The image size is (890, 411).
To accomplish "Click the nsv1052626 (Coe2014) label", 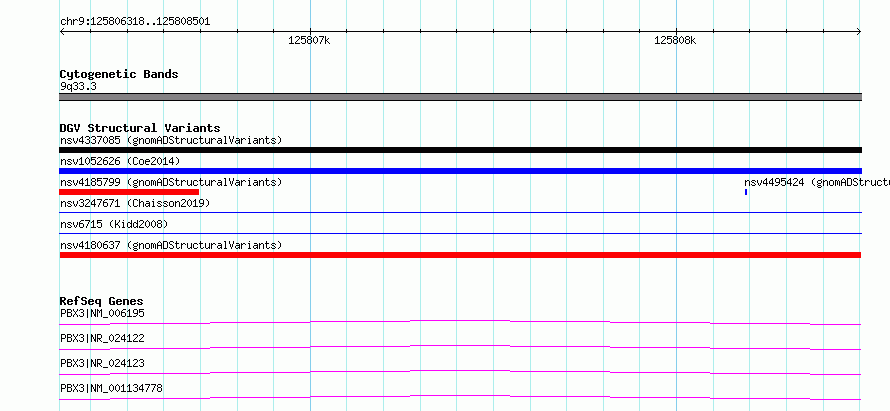I will click(x=120, y=161).
